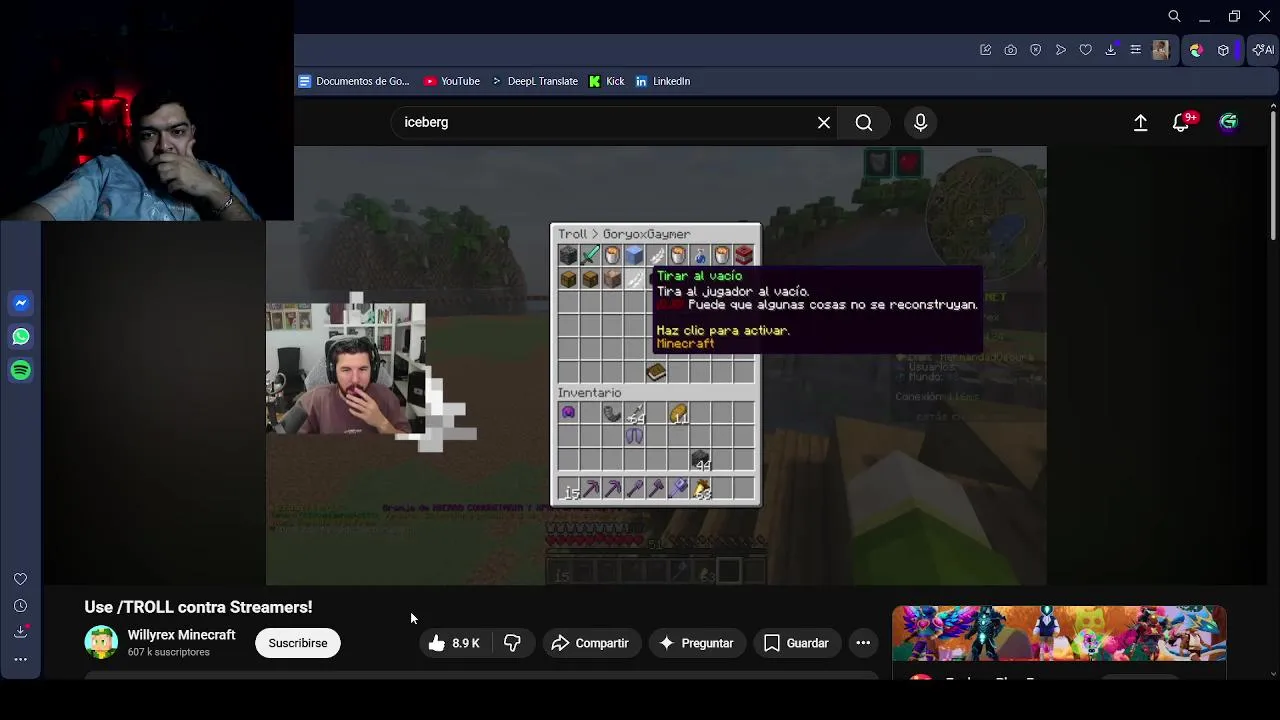Save the video with Guardar
The image size is (1280, 720).
pos(796,643)
